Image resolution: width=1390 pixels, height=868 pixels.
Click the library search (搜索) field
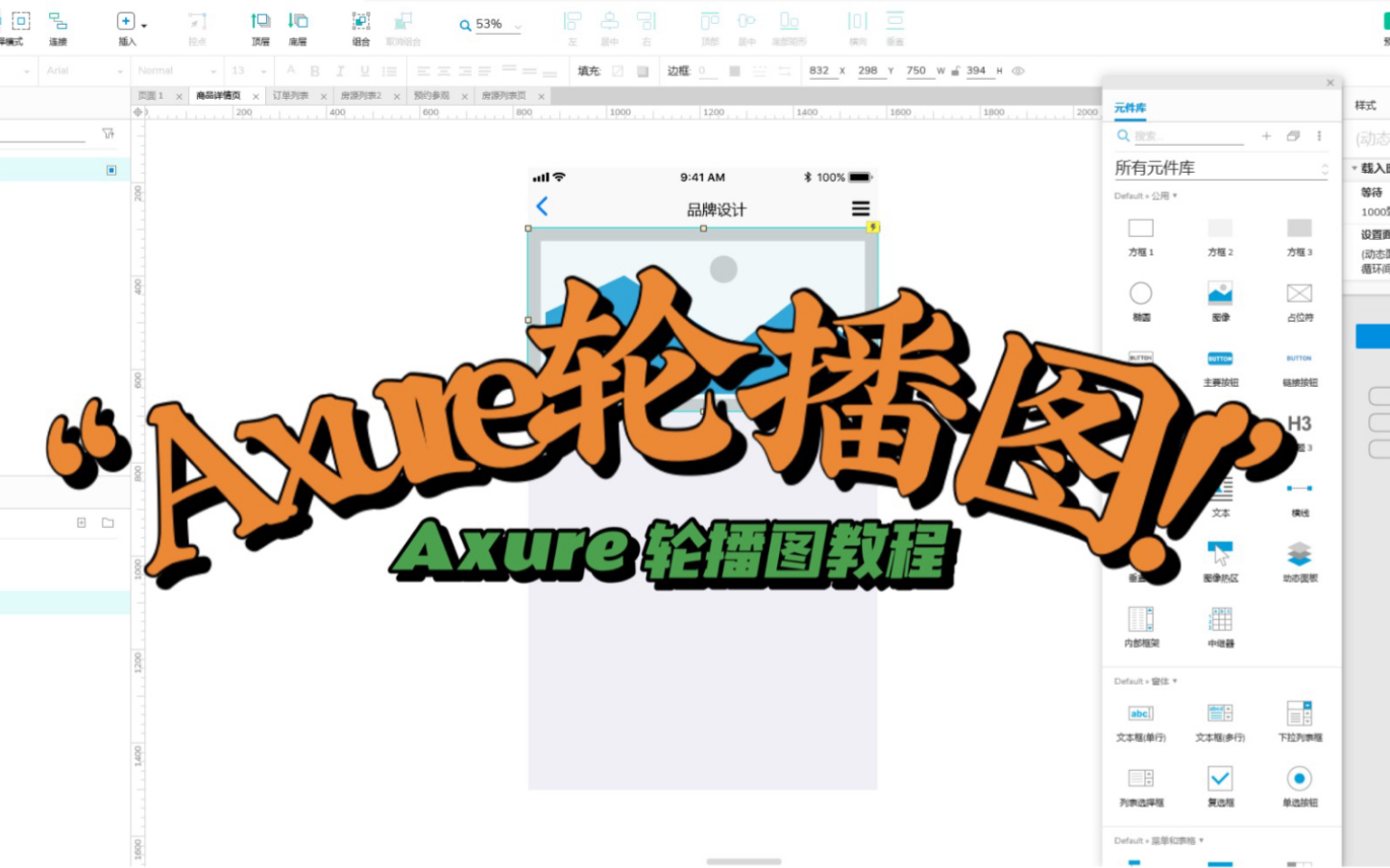(1188, 136)
